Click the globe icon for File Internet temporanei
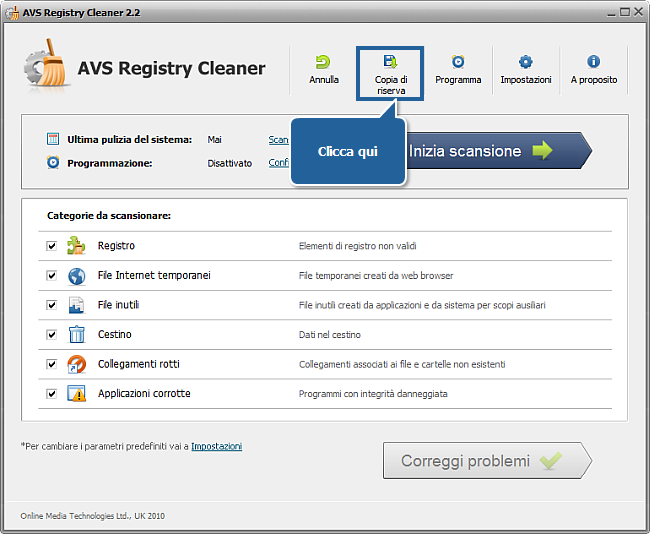This screenshot has width=650, height=534. 76,276
